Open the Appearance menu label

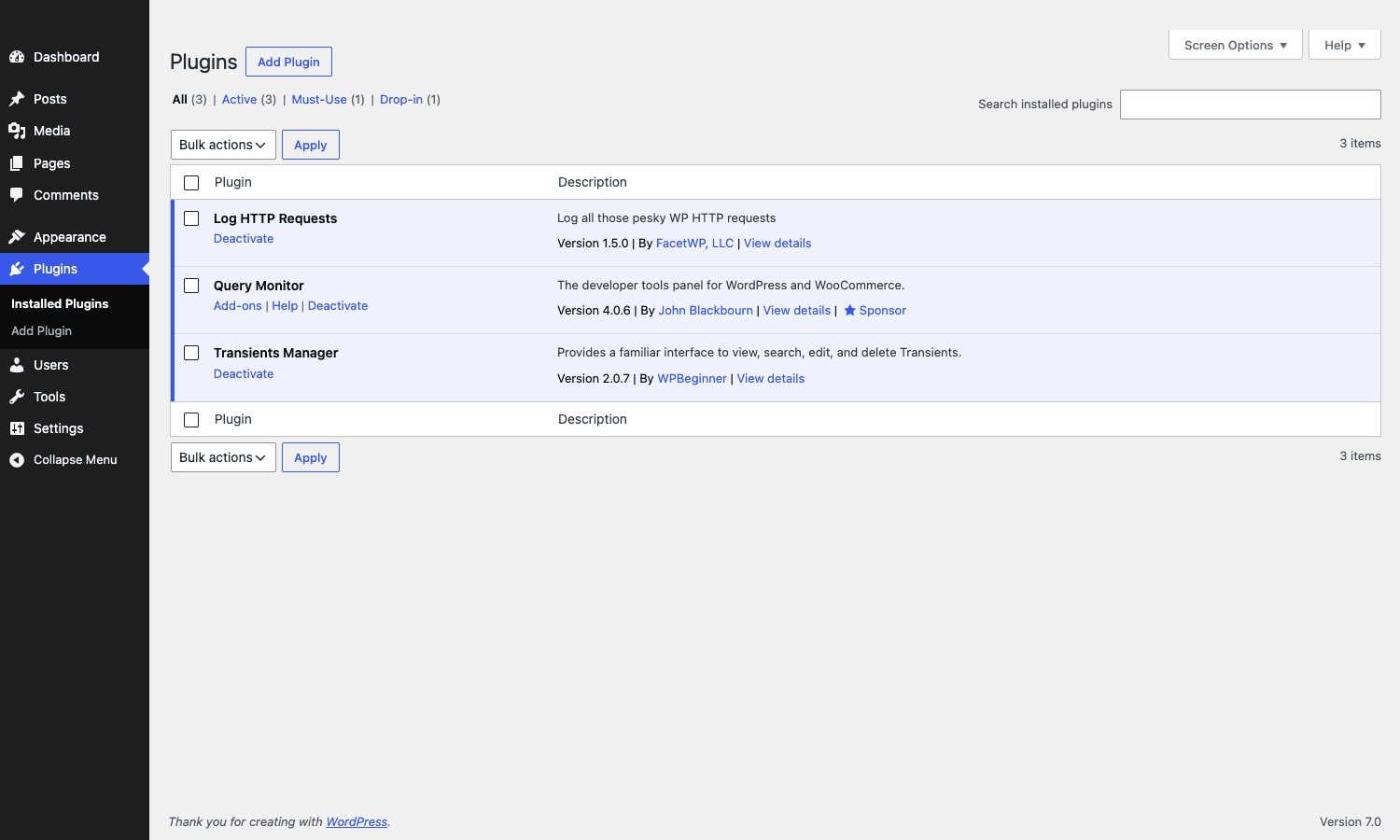point(70,237)
